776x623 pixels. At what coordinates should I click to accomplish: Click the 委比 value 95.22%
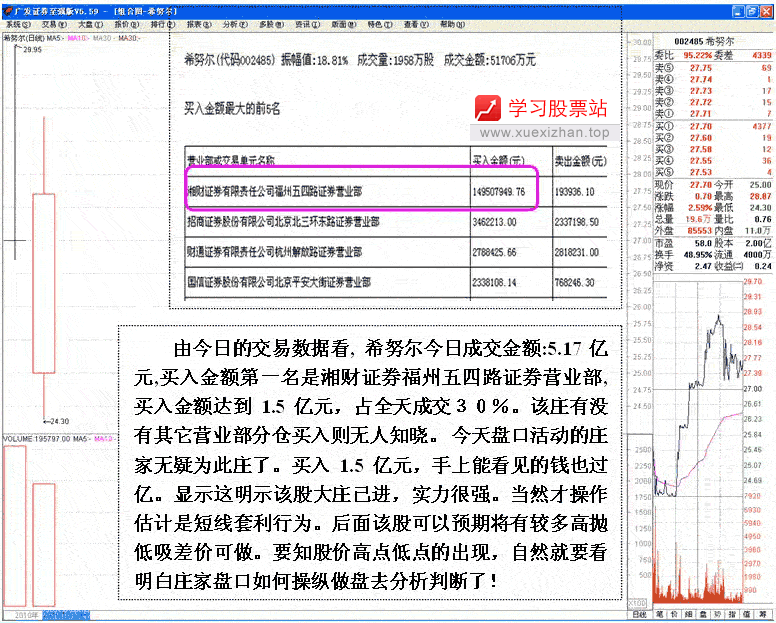coord(698,55)
